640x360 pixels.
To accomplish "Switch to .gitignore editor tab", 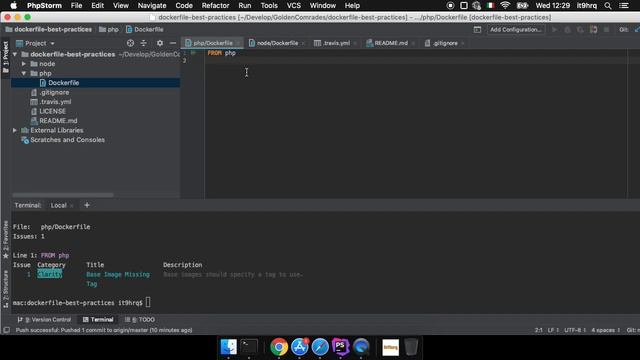I will [x=445, y=43].
